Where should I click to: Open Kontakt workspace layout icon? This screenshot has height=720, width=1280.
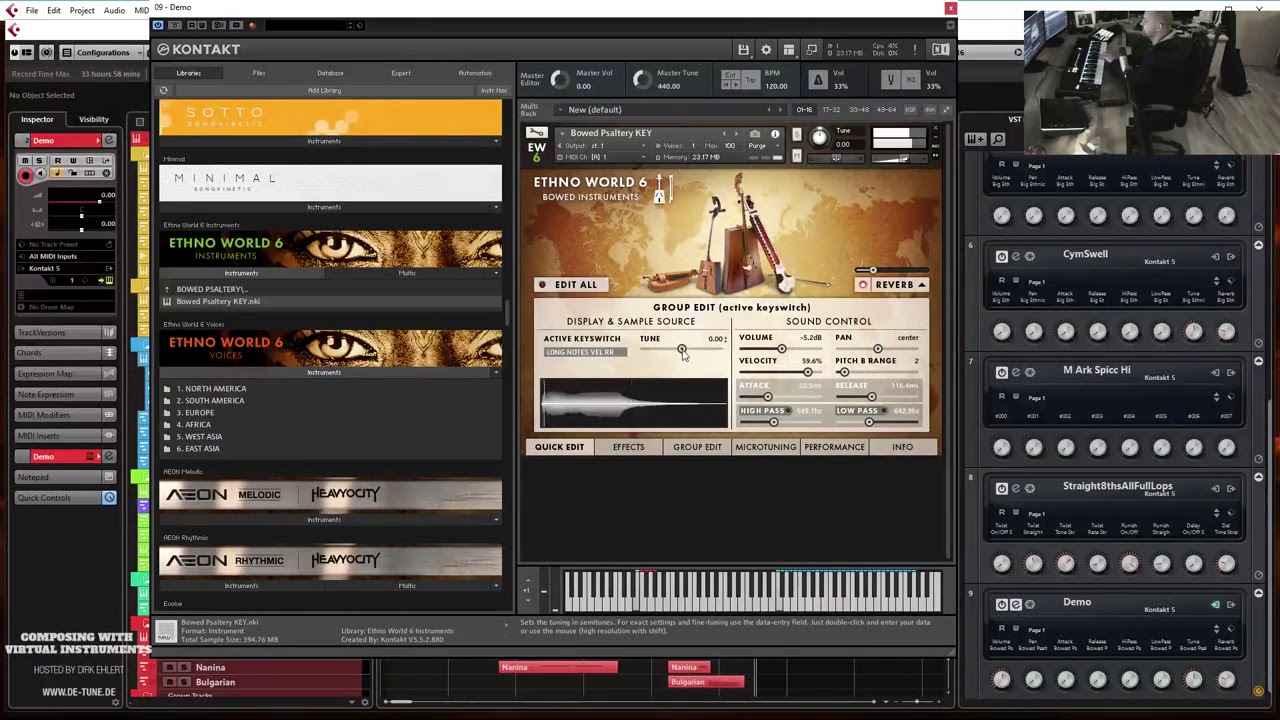789,50
